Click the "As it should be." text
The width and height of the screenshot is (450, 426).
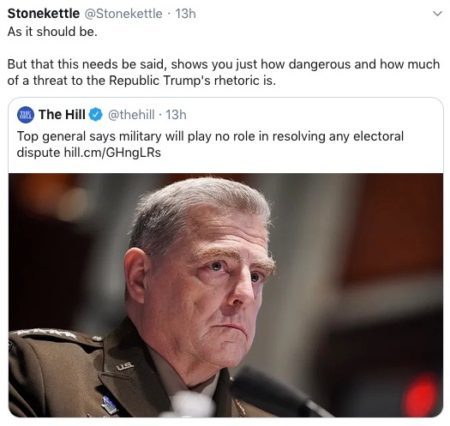tap(52, 32)
